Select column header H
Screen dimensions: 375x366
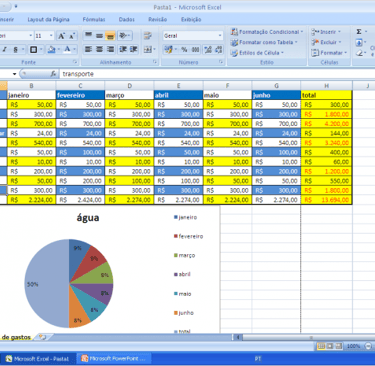(x=326, y=86)
